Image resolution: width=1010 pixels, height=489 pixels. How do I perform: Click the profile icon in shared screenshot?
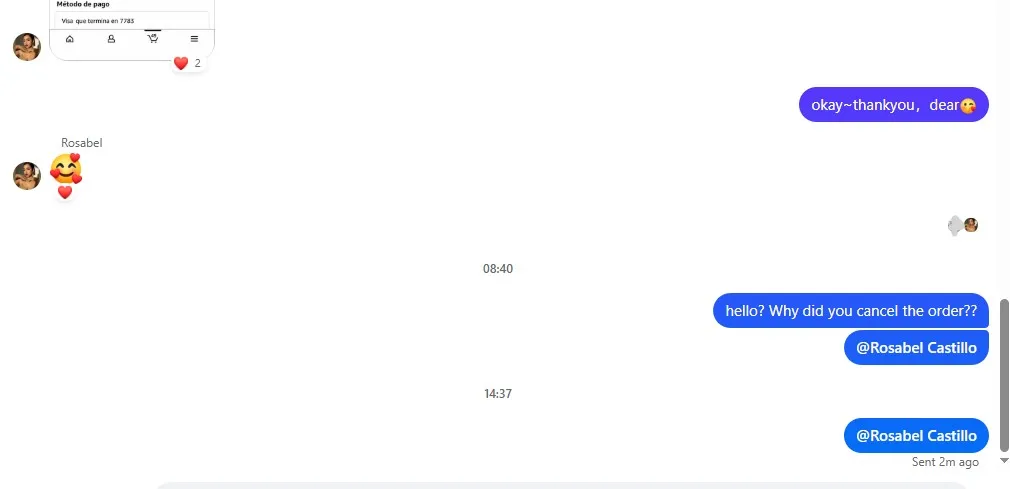(x=111, y=39)
